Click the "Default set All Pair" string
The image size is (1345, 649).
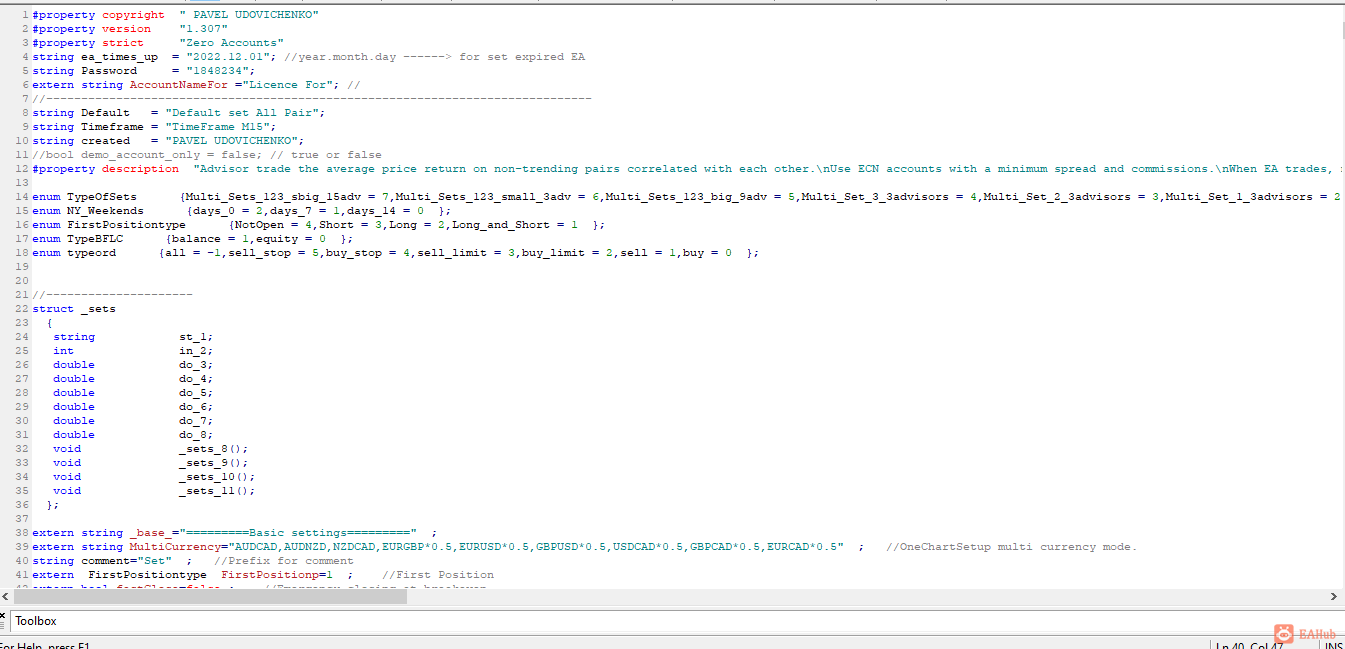[x=243, y=113]
